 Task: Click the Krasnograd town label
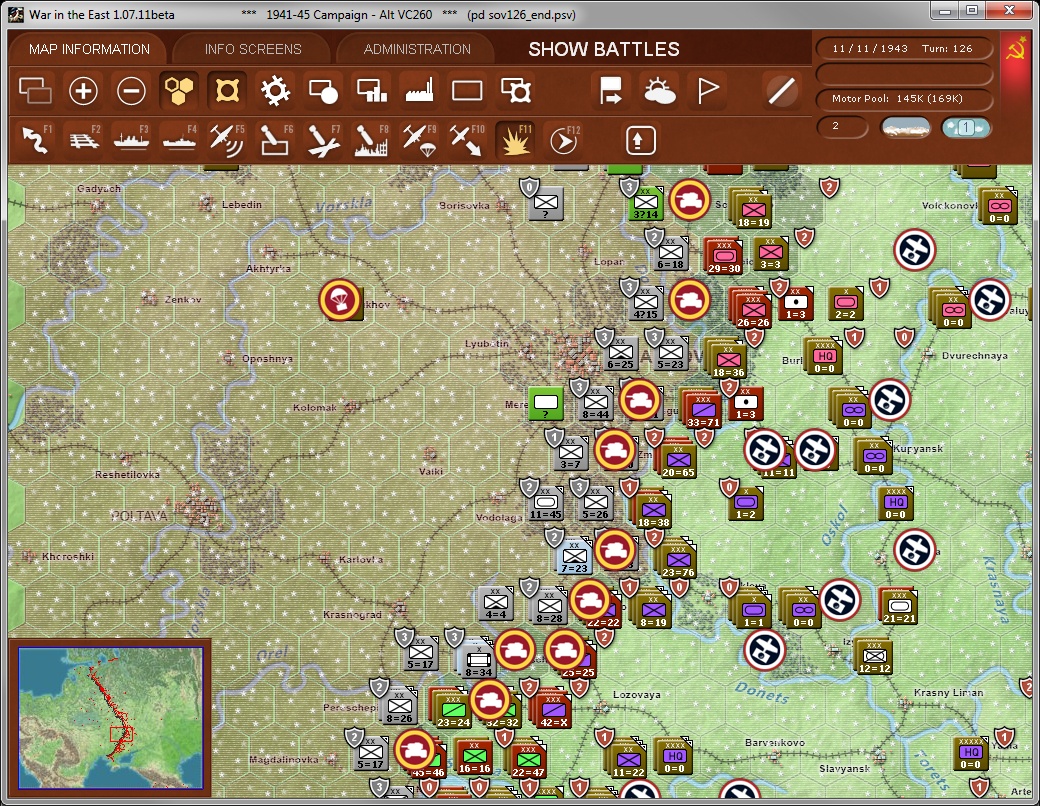tap(352, 614)
